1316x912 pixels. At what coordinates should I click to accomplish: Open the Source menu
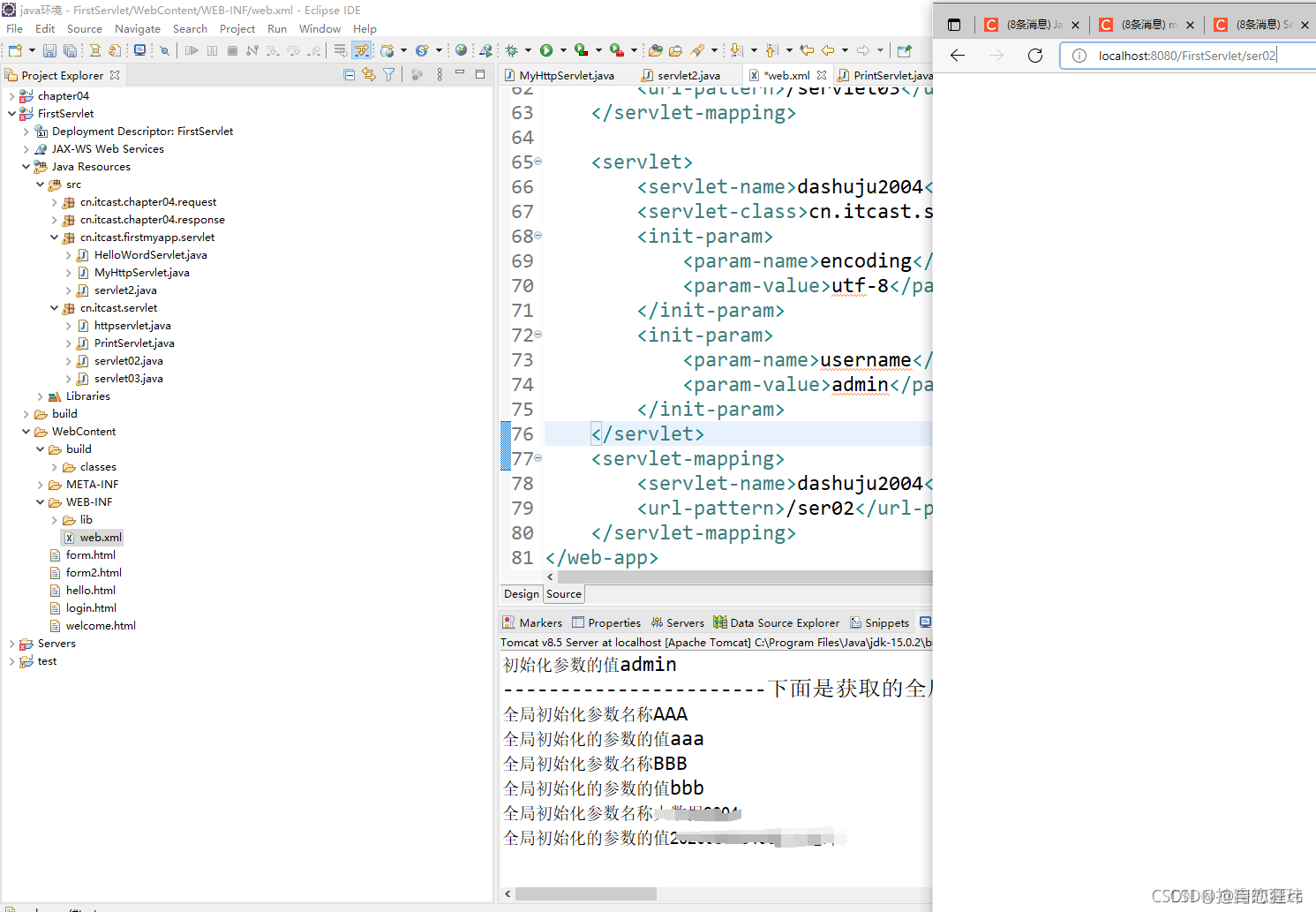point(85,28)
